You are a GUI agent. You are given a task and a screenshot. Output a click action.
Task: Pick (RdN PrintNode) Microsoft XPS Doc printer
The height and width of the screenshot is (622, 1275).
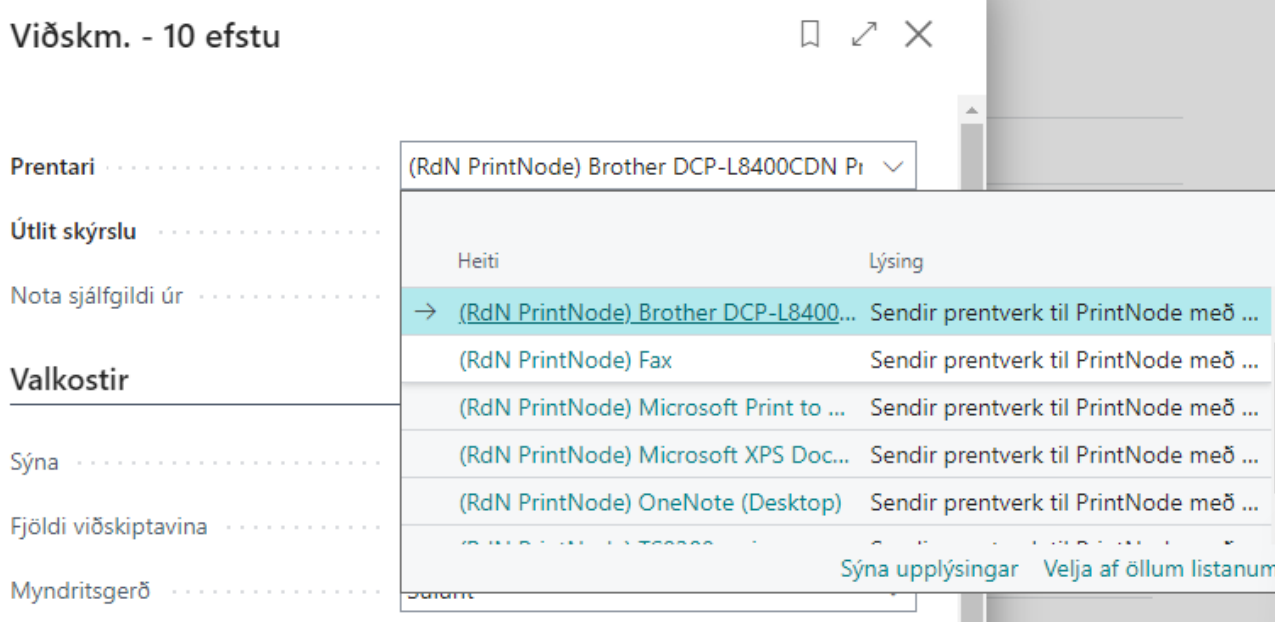click(x=655, y=455)
